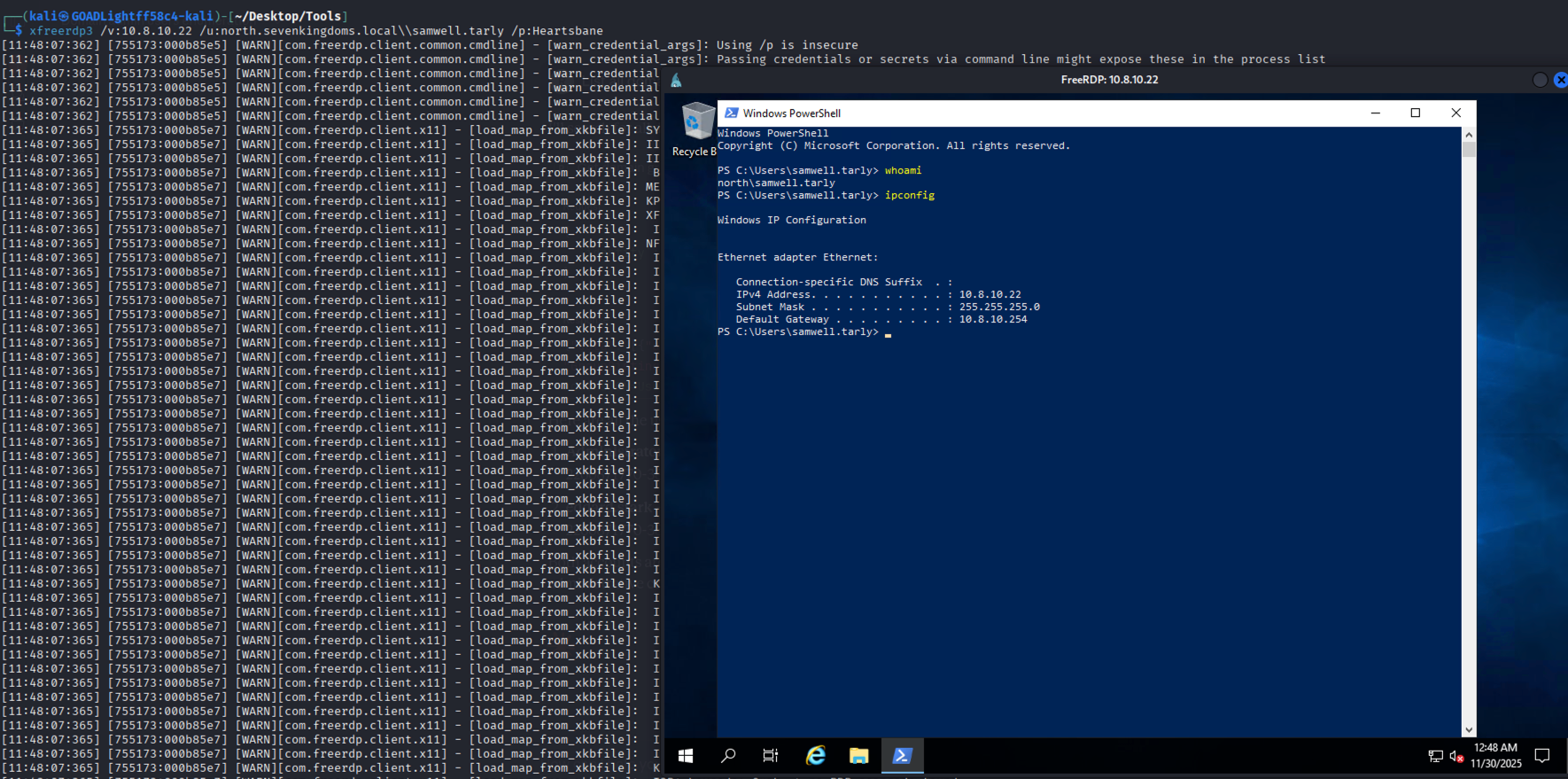This screenshot has width=1568, height=779.
Task: Click the taskbar search magnifier icon
Action: pos(728,756)
